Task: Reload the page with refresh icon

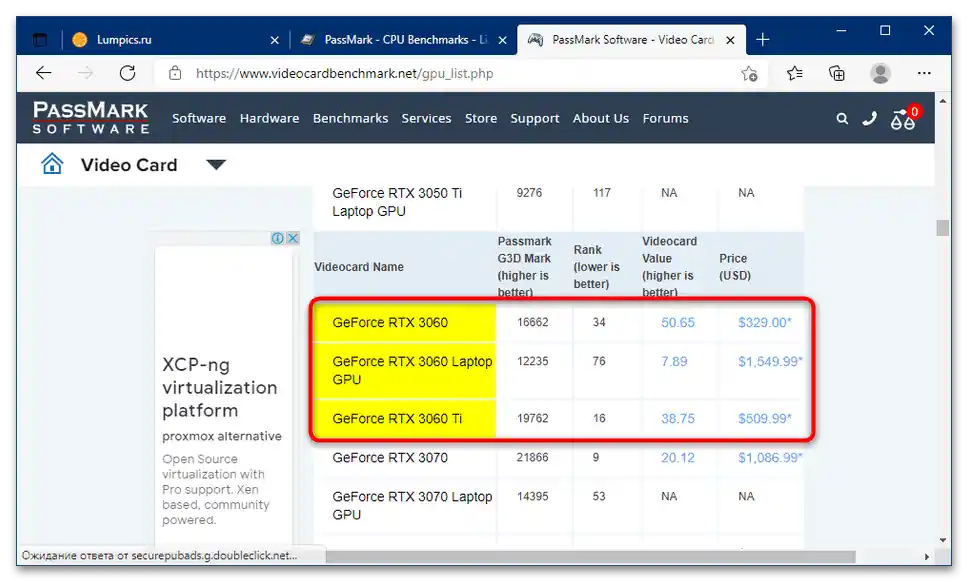Action: tap(127, 73)
